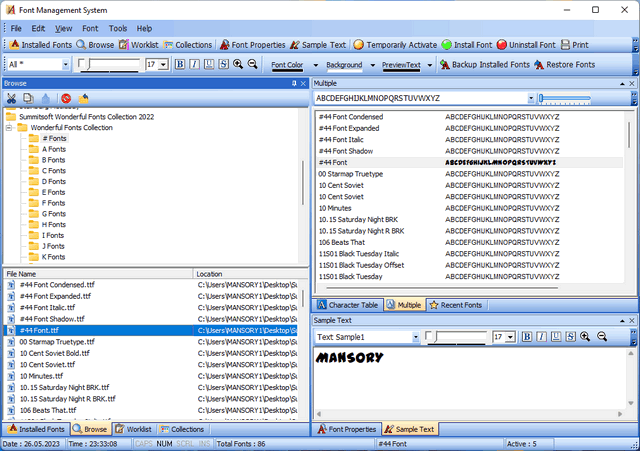
Task: Open Font Properties from the top toolbar
Action: click(252, 45)
